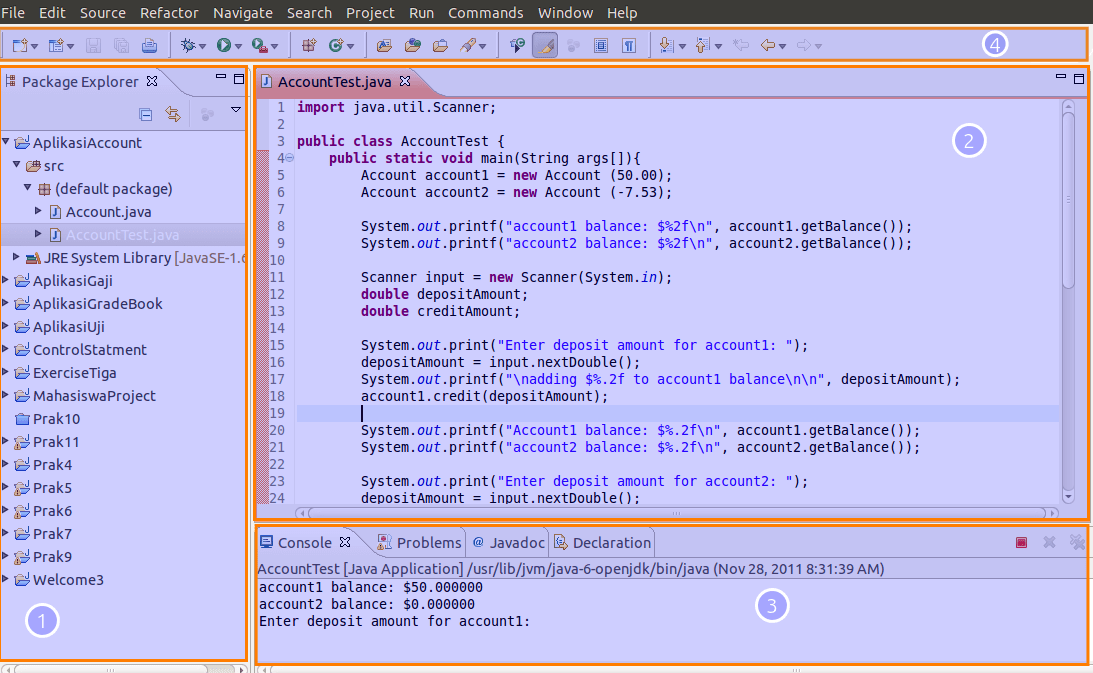The image size is (1093, 673).
Task: Open the Package Explorer view menu triangle
Action: (236, 109)
